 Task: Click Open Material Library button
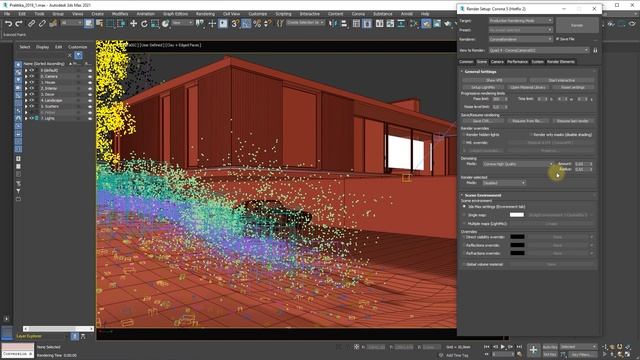[527, 87]
